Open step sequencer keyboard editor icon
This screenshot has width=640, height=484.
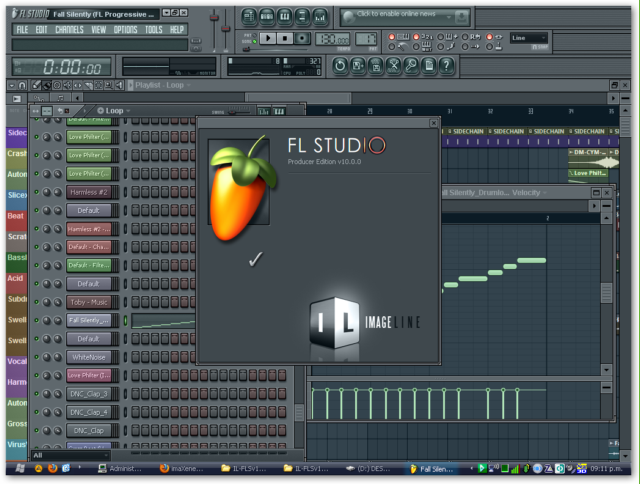(x=279, y=111)
